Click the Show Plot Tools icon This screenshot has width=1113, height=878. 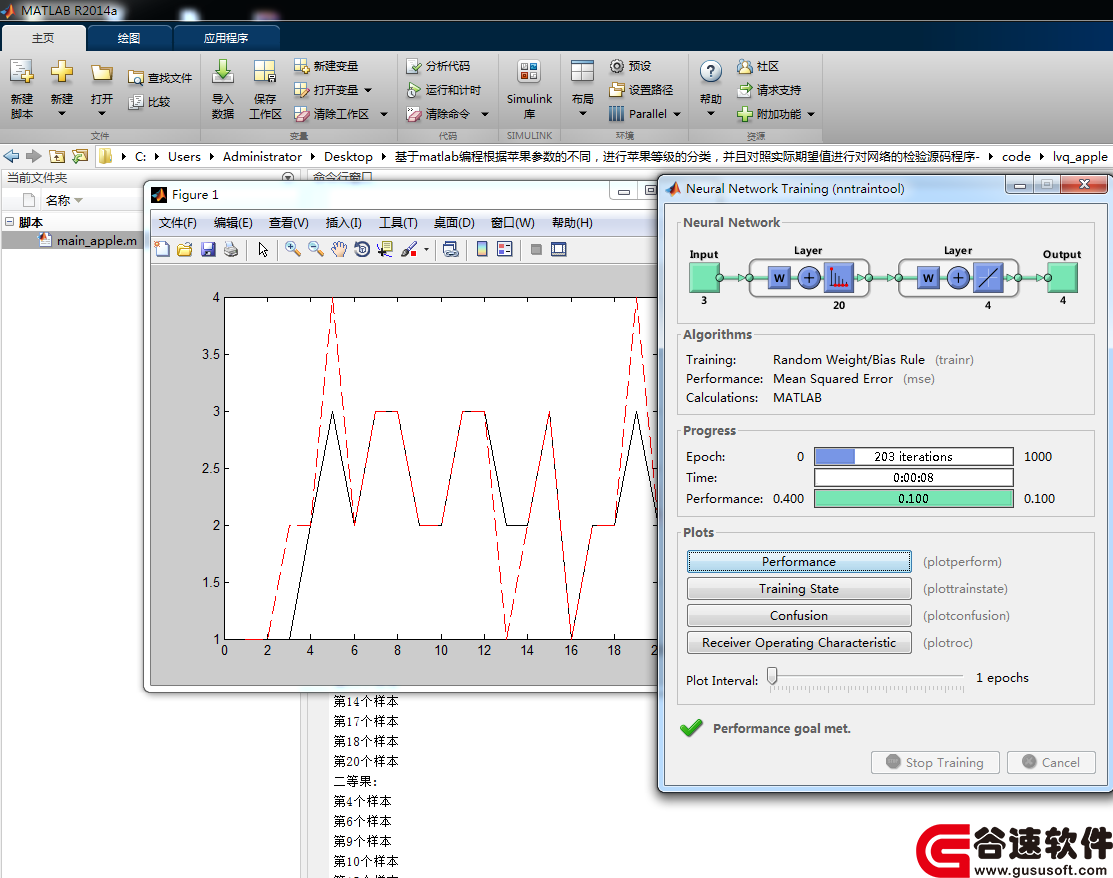click(559, 249)
